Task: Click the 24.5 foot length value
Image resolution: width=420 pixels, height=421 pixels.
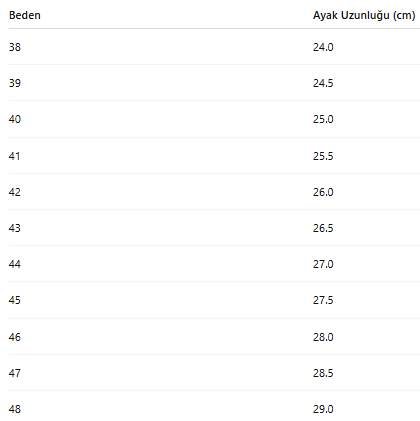Action: pyautogui.click(x=323, y=83)
